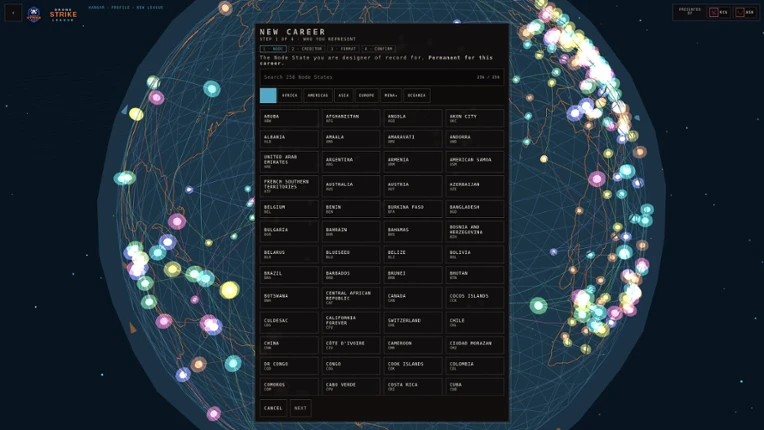Select Albania node state

click(x=289, y=139)
